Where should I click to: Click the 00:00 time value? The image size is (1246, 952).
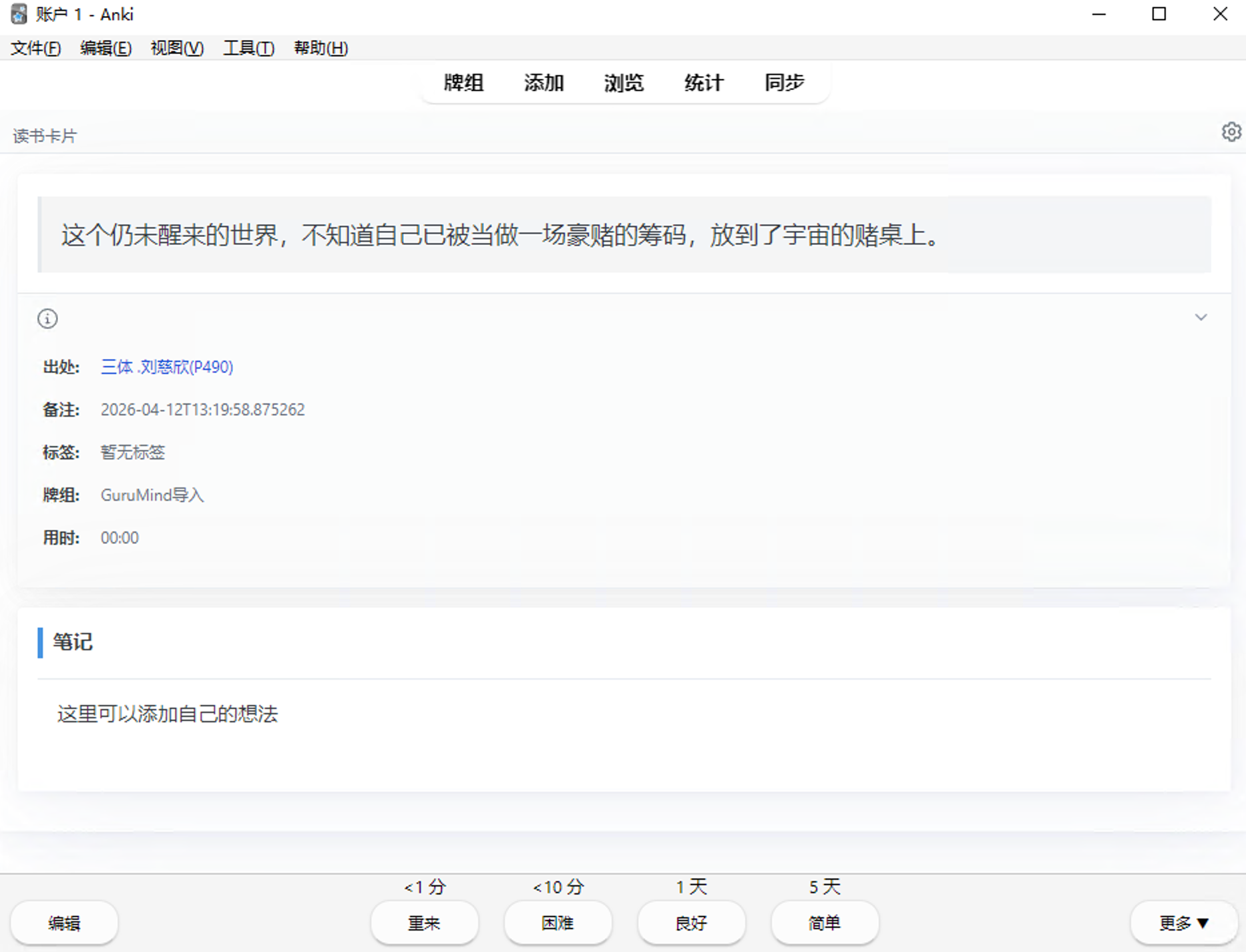point(120,537)
